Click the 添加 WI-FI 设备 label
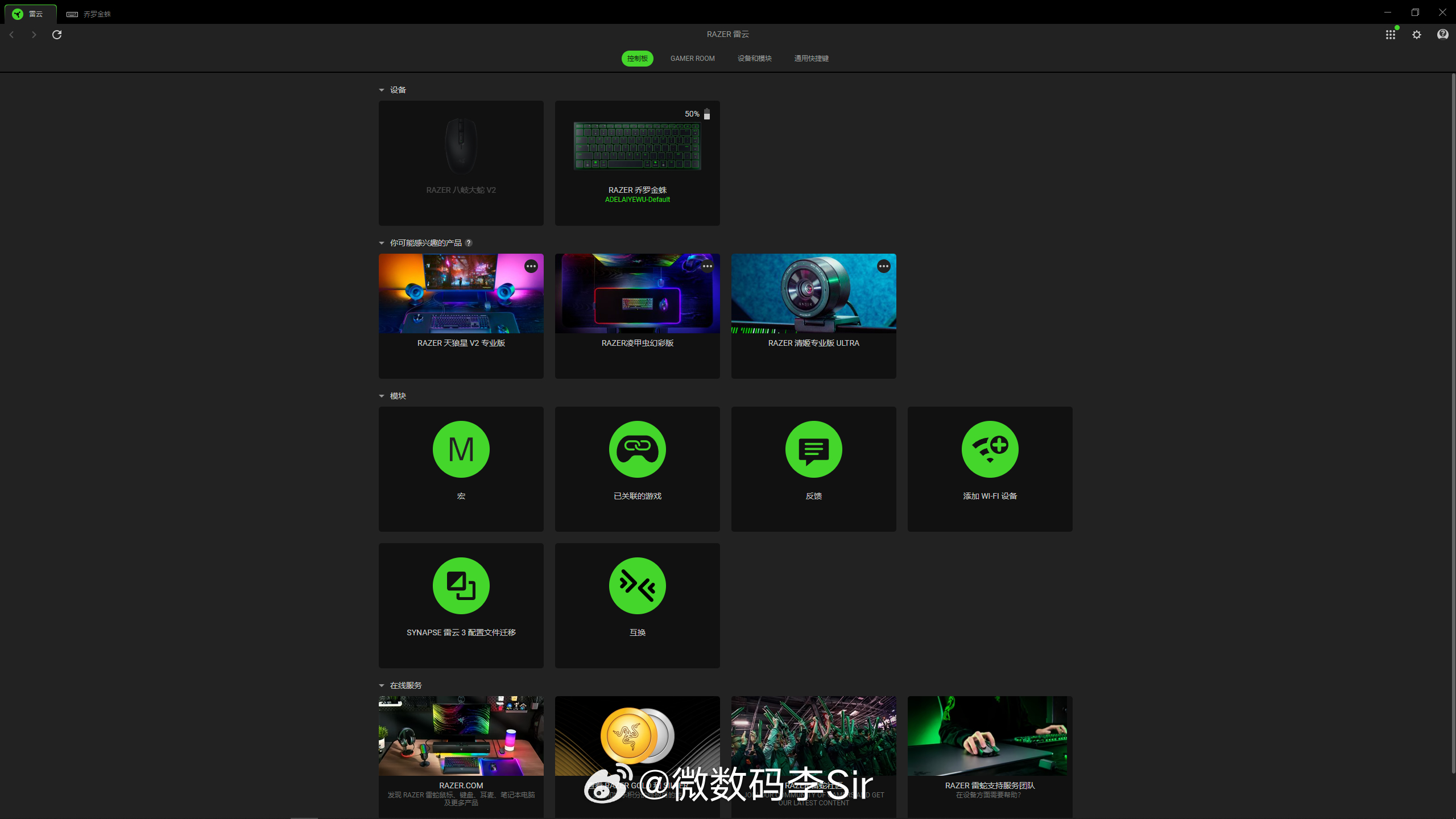 click(990, 496)
